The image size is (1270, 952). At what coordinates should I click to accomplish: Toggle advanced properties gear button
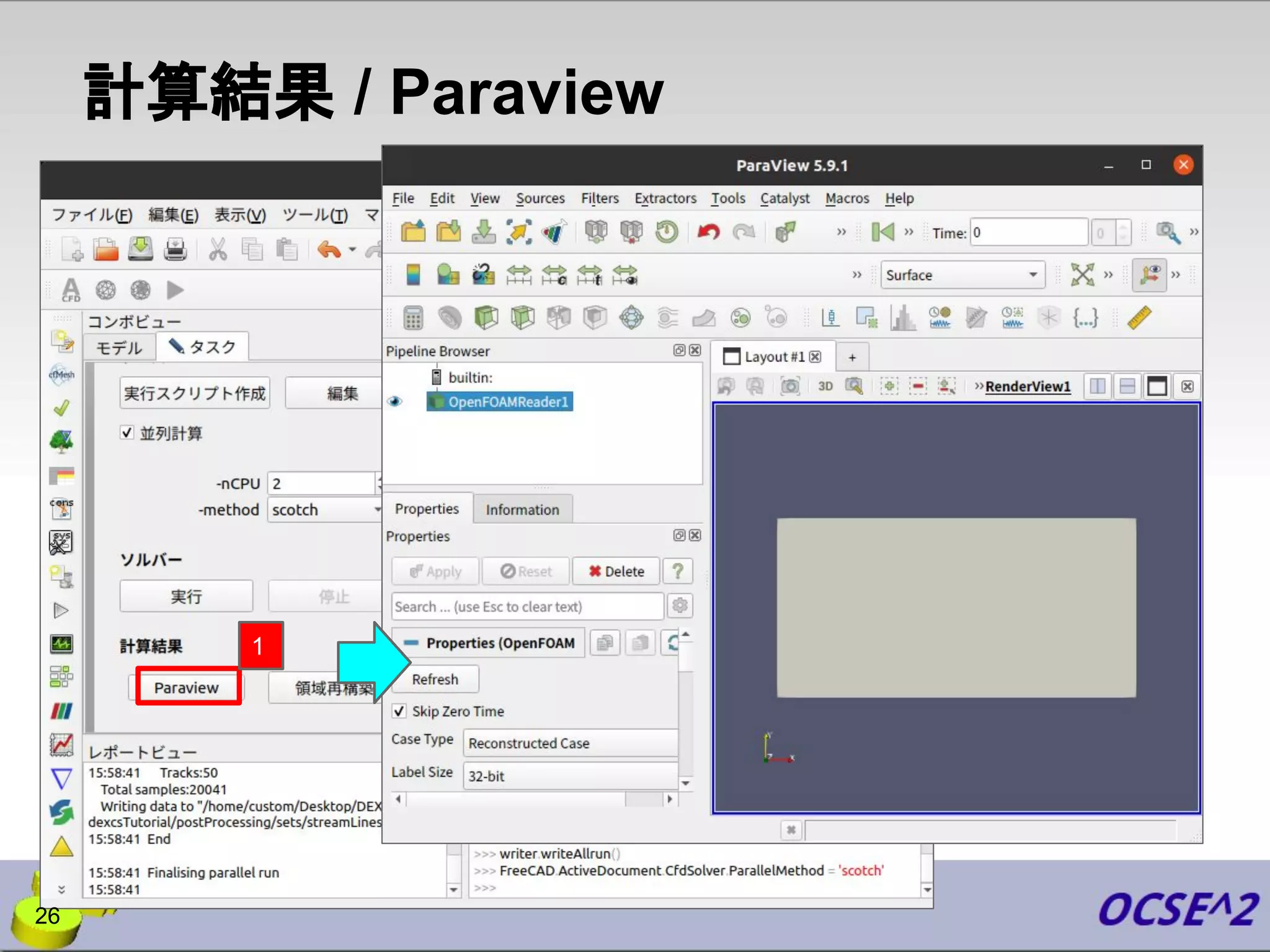680,606
